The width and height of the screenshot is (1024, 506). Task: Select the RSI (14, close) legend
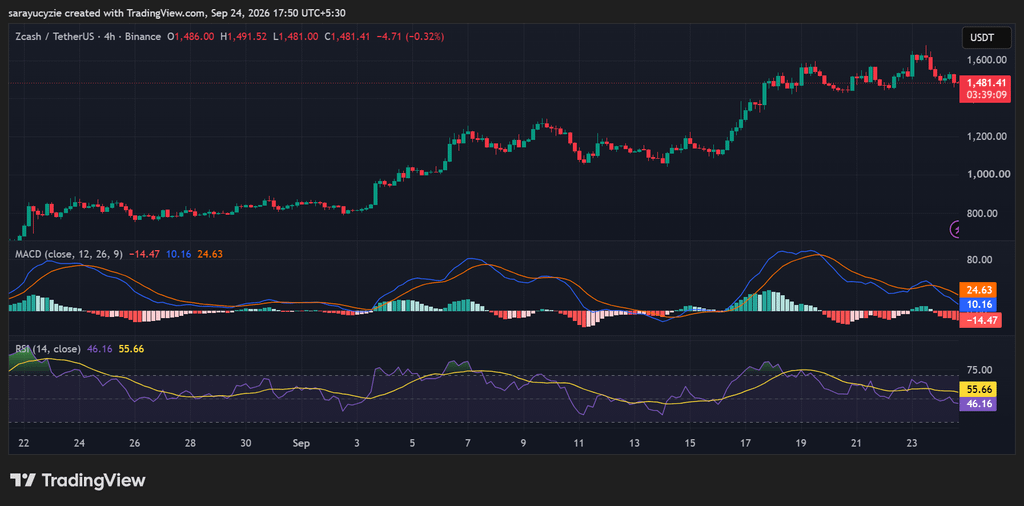(x=48, y=349)
